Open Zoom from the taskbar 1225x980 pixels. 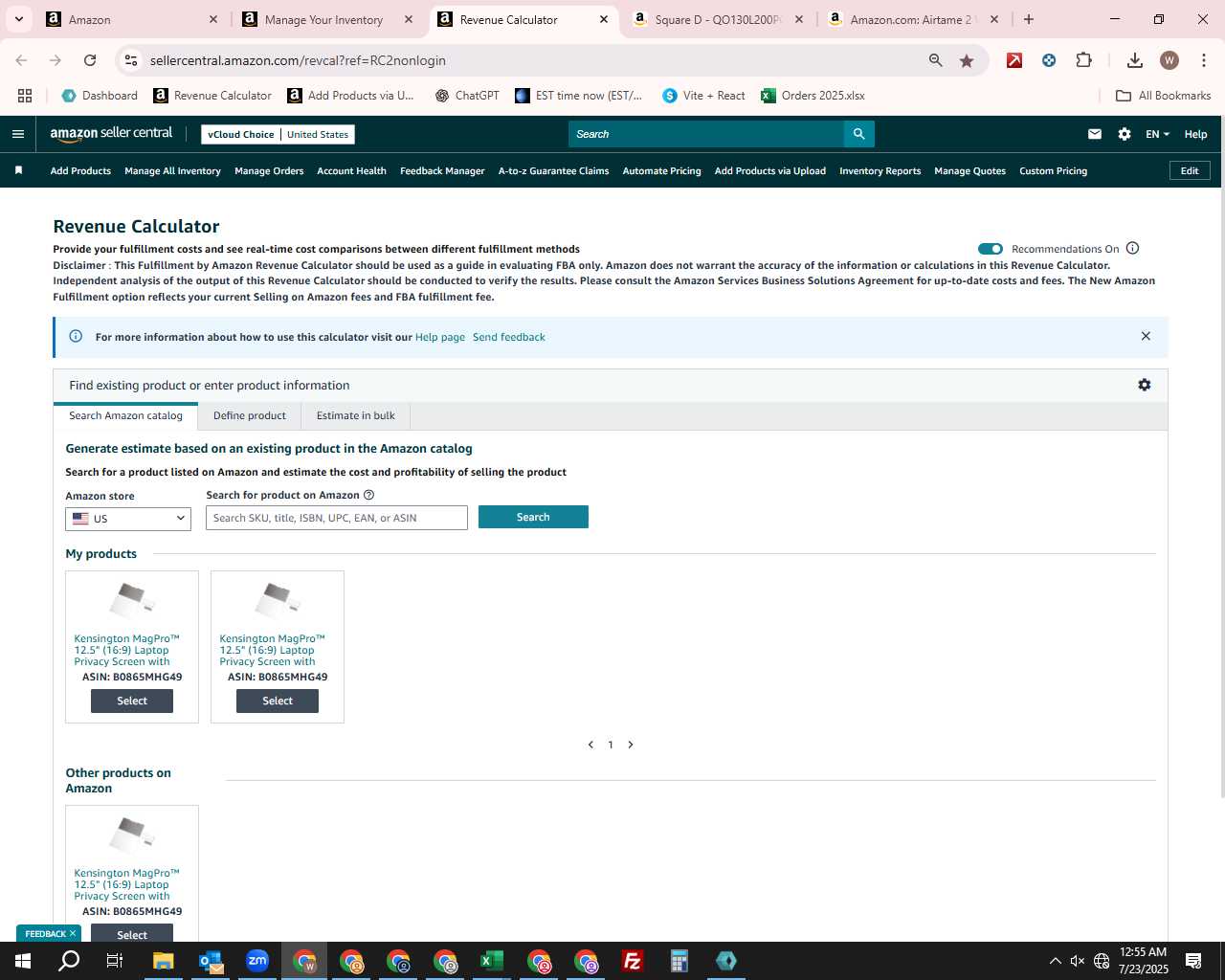pos(257,961)
